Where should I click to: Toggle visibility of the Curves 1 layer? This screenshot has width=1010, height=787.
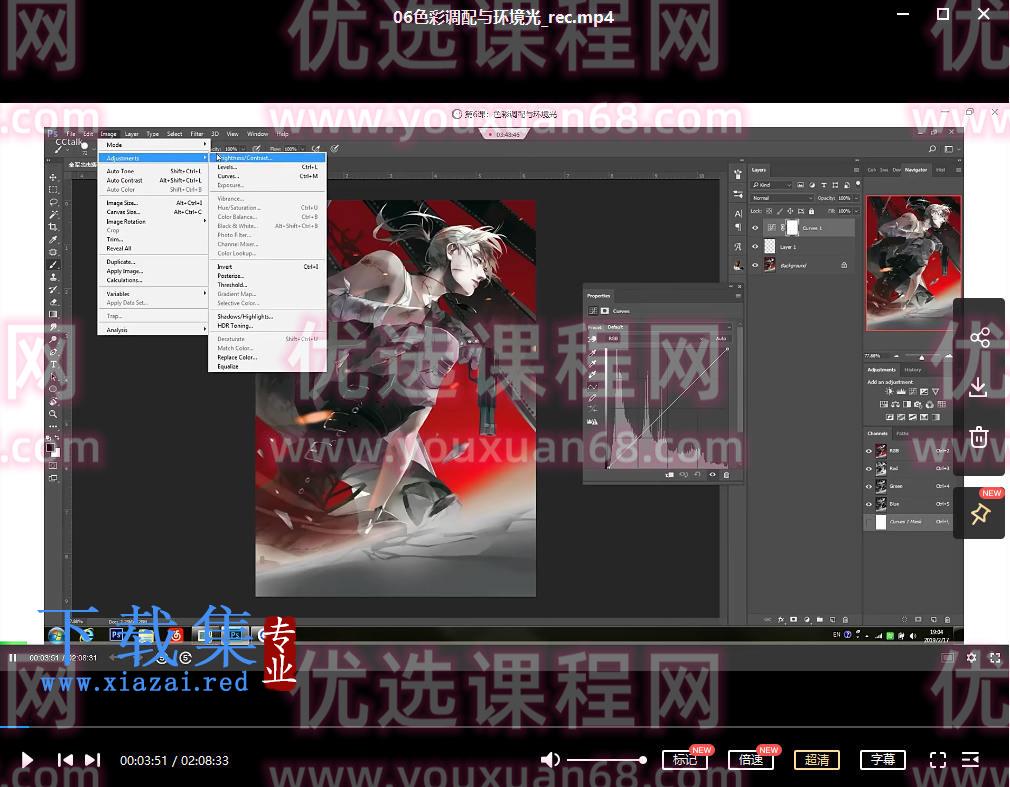tap(755, 227)
